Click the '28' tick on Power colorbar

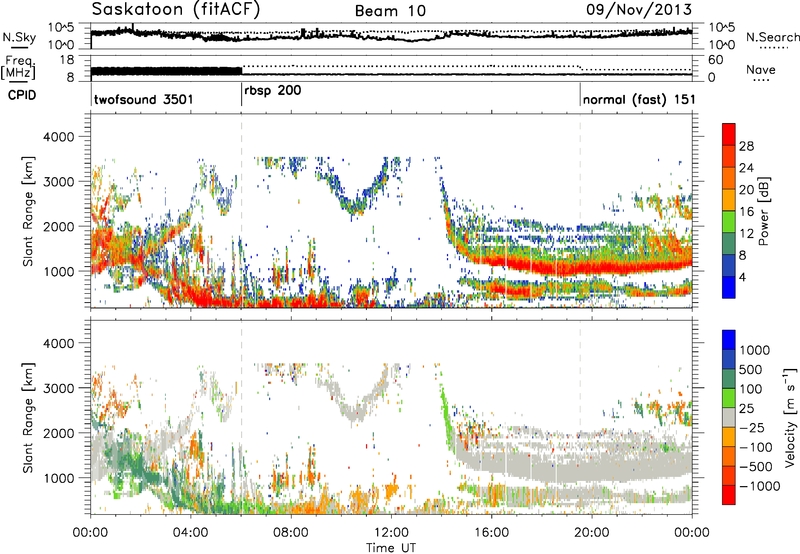click(746, 146)
